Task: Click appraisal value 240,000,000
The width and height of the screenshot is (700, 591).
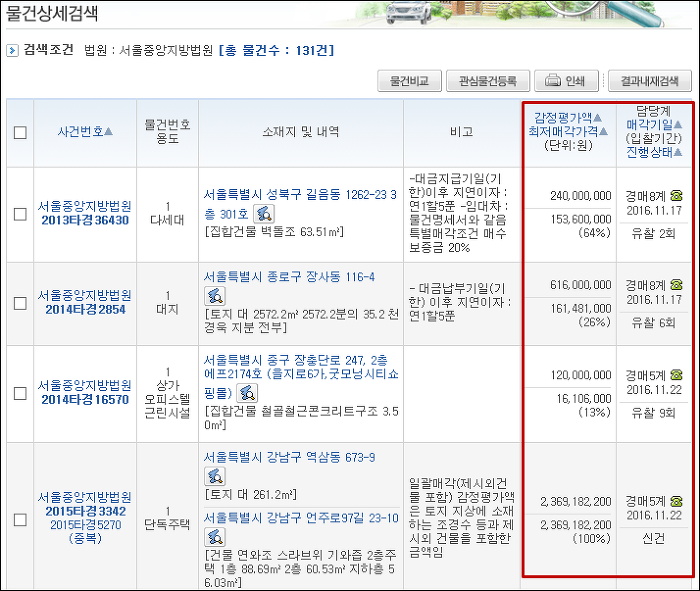Action: (580, 196)
